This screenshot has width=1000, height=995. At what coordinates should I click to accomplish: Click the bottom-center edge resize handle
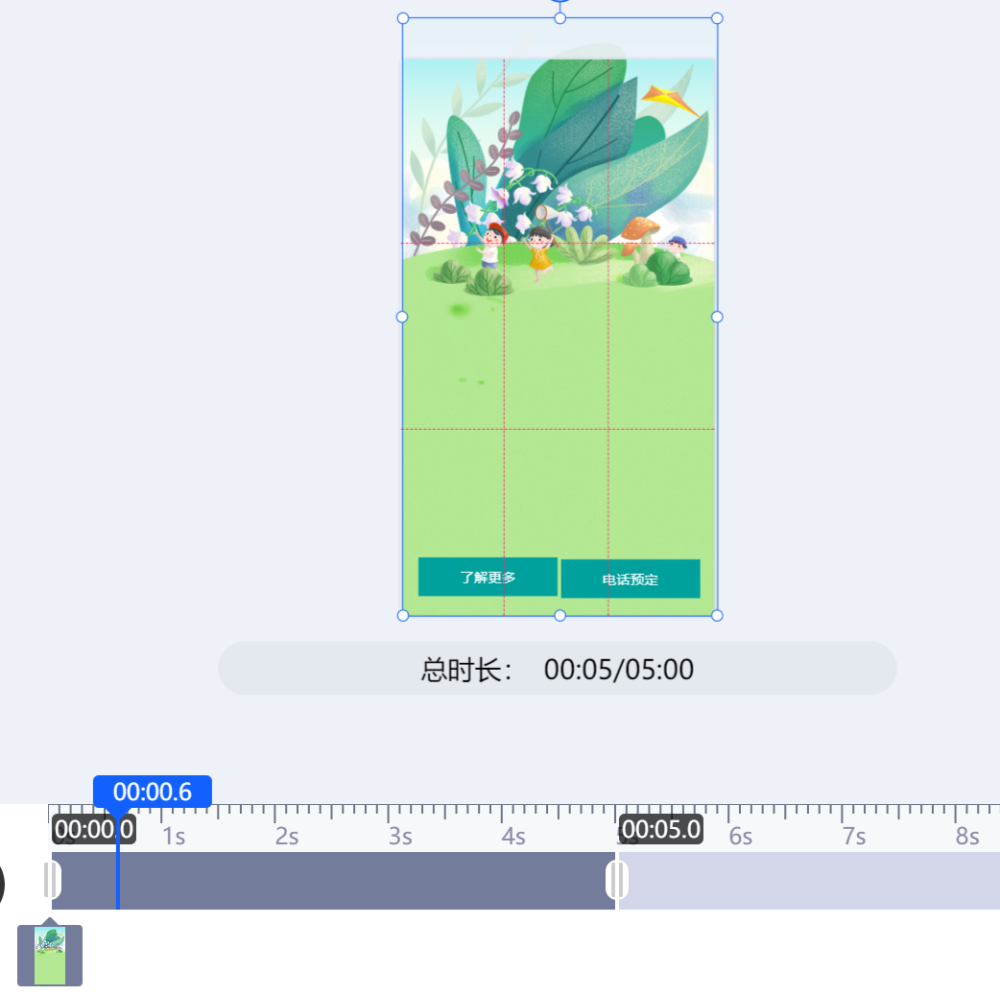click(x=560, y=615)
